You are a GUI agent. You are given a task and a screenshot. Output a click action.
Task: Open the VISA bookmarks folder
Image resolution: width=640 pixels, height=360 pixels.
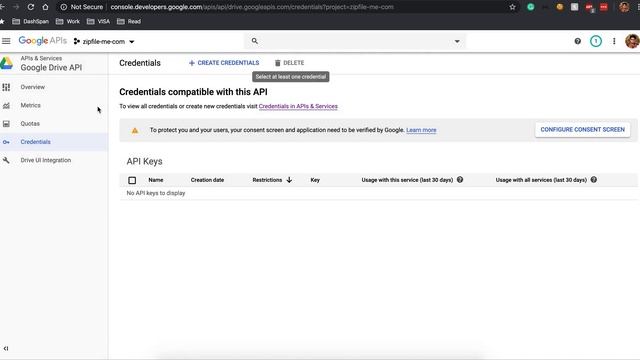click(x=98, y=21)
